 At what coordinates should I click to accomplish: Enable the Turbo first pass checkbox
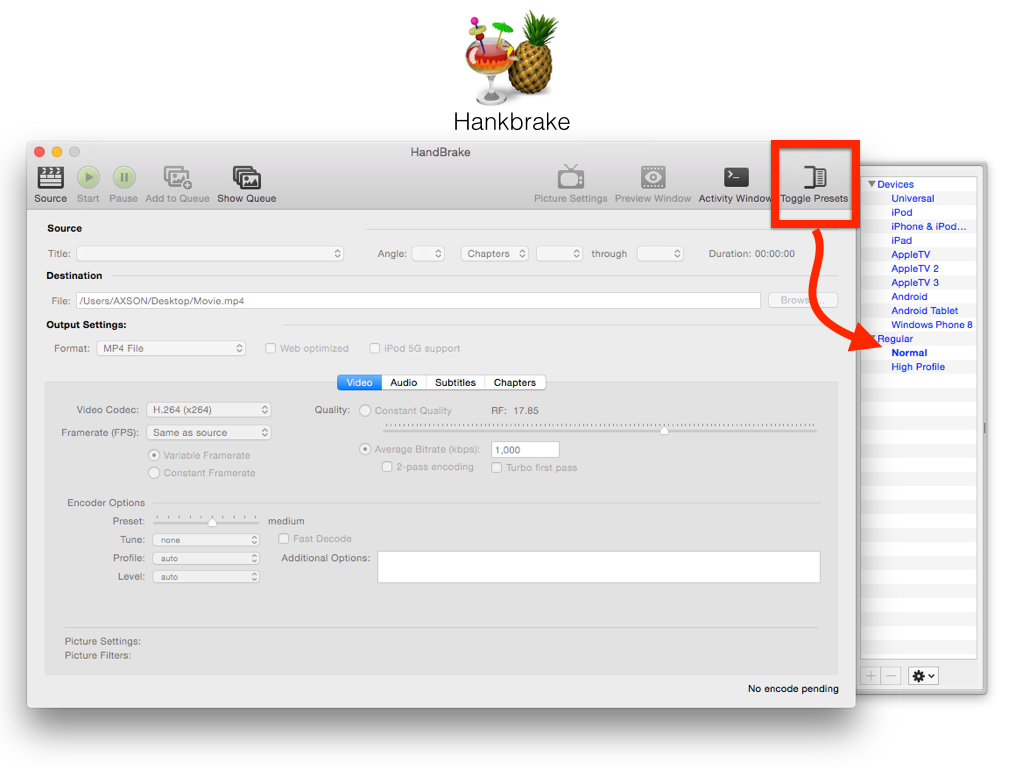[497, 468]
